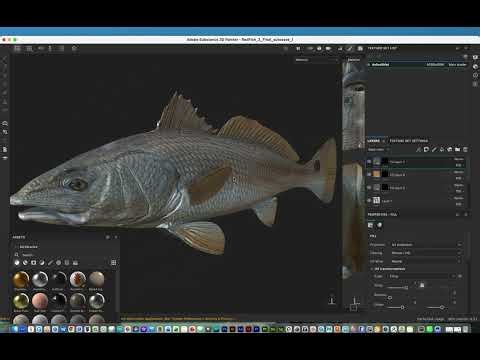480x360 pixels.
Task: Filter assets by environment maps icon
Action: (75, 263)
